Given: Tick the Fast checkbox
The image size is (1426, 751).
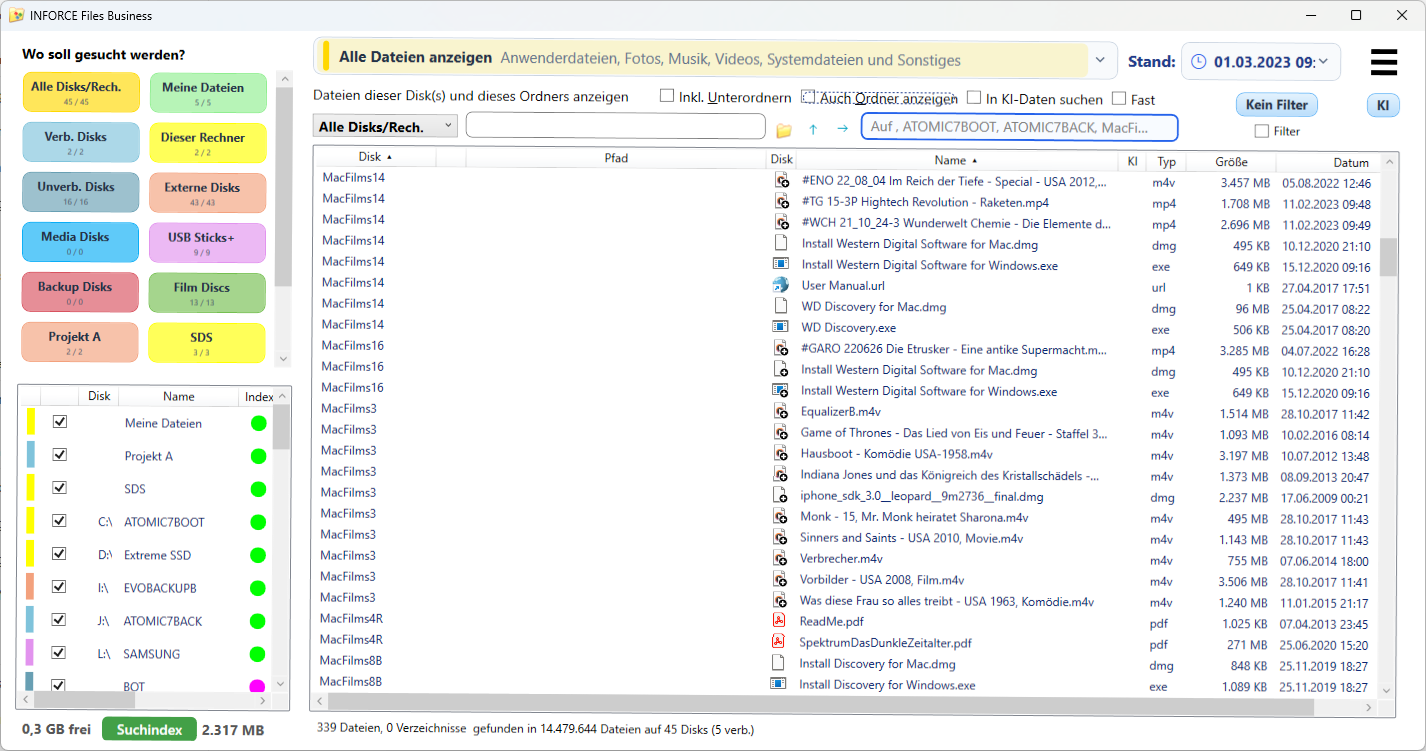Looking at the screenshot, I should click(1119, 98).
